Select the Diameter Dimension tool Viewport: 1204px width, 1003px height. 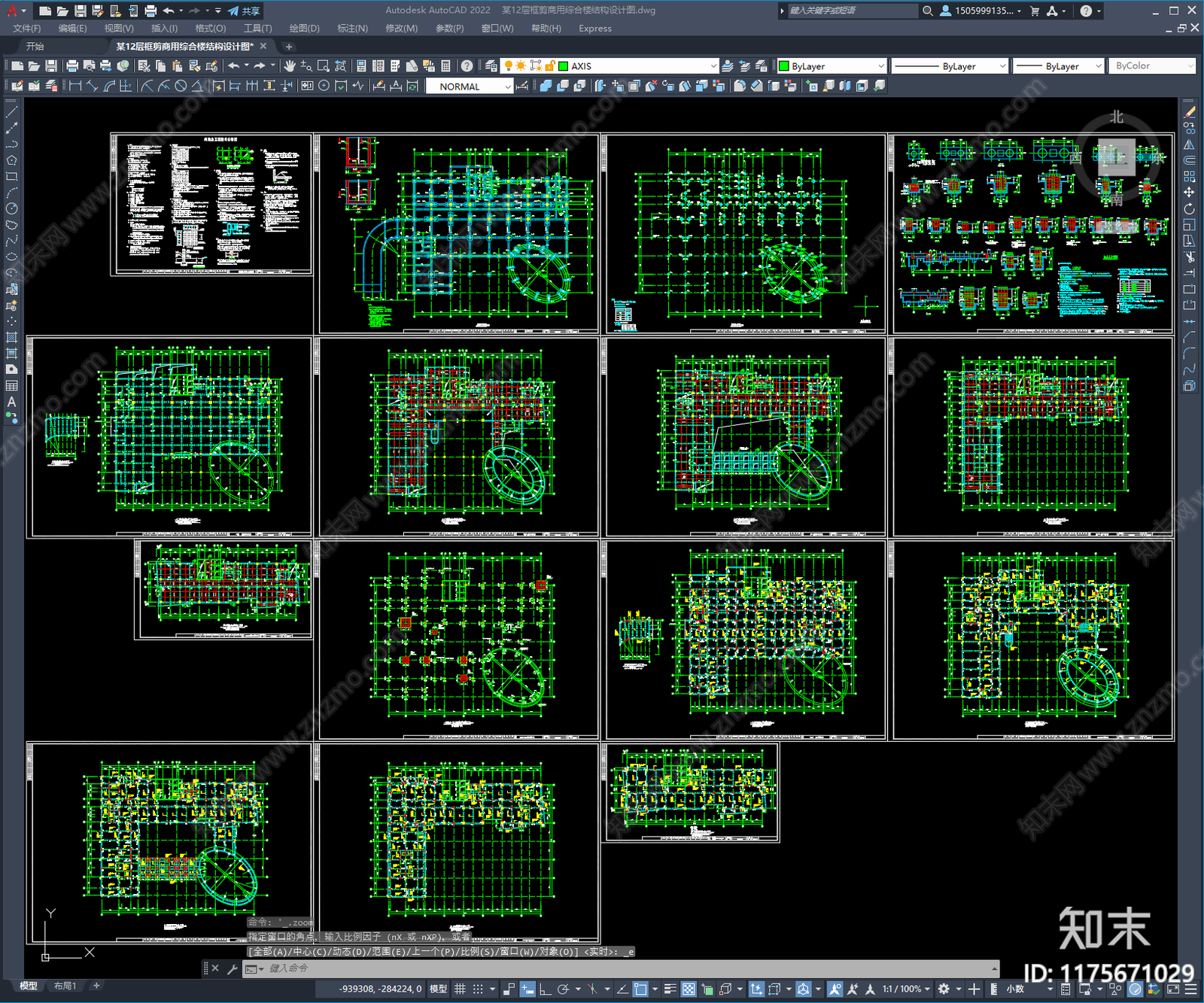181,86
